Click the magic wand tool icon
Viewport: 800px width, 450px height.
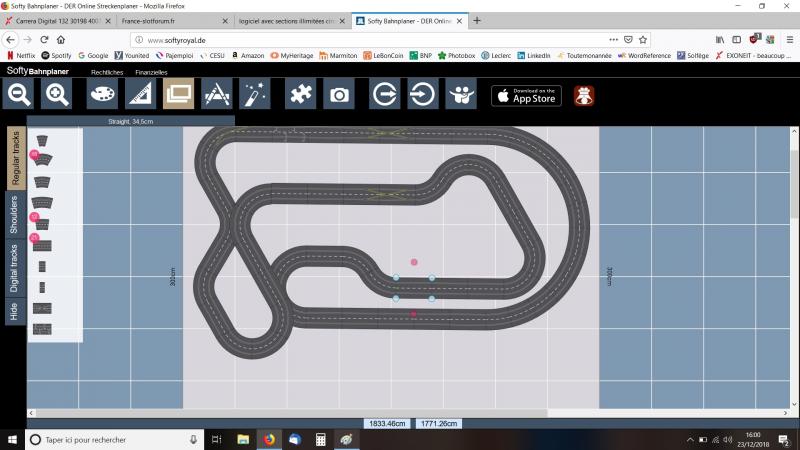click(x=256, y=95)
